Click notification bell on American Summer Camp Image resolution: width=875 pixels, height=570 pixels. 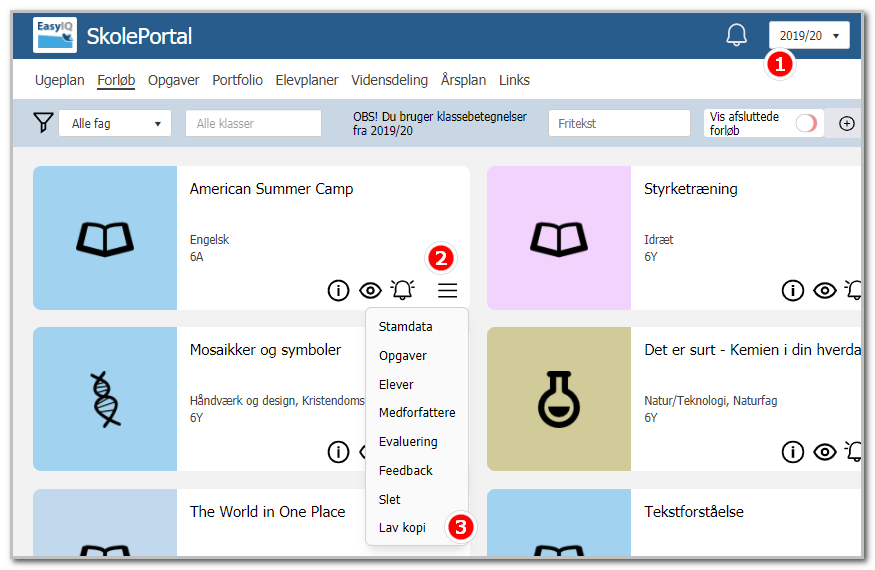click(402, 290)
